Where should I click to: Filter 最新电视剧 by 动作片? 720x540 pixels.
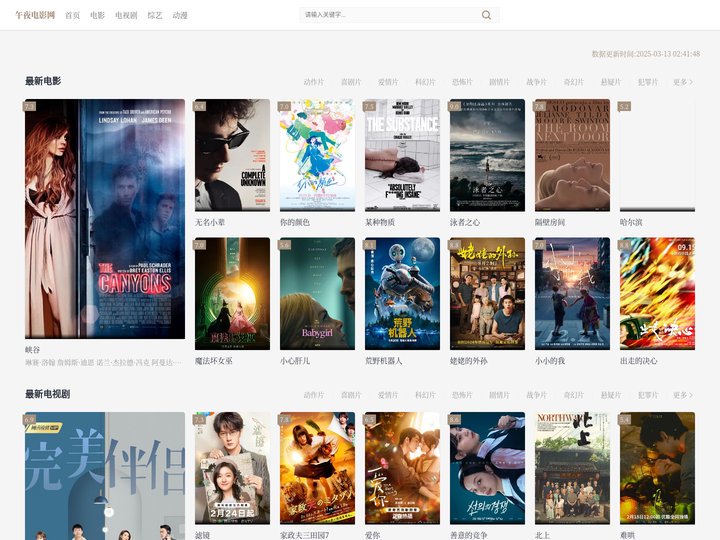(314, 395)
